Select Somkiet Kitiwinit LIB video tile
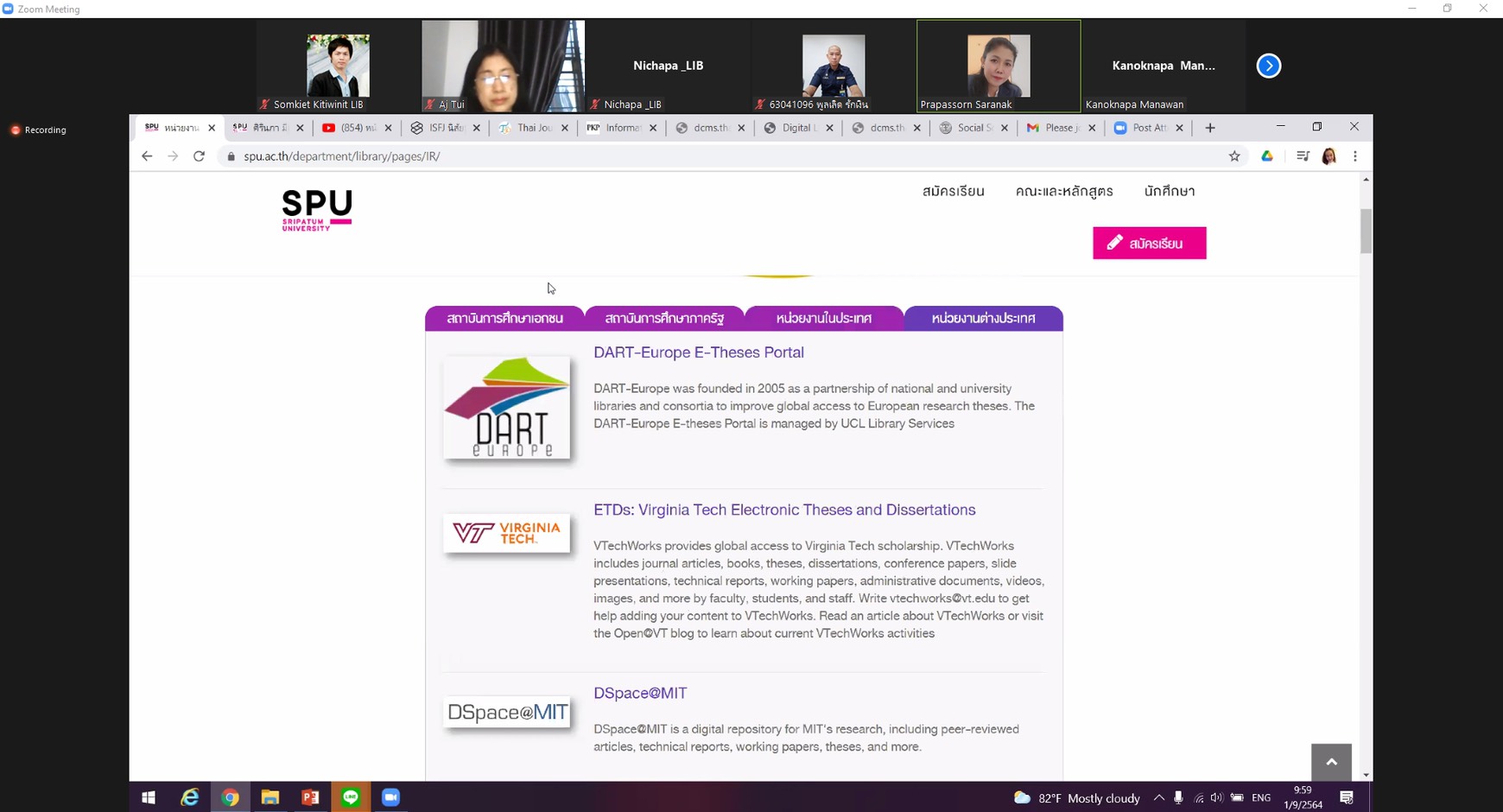1503x812 pixels. pos(338,66)
